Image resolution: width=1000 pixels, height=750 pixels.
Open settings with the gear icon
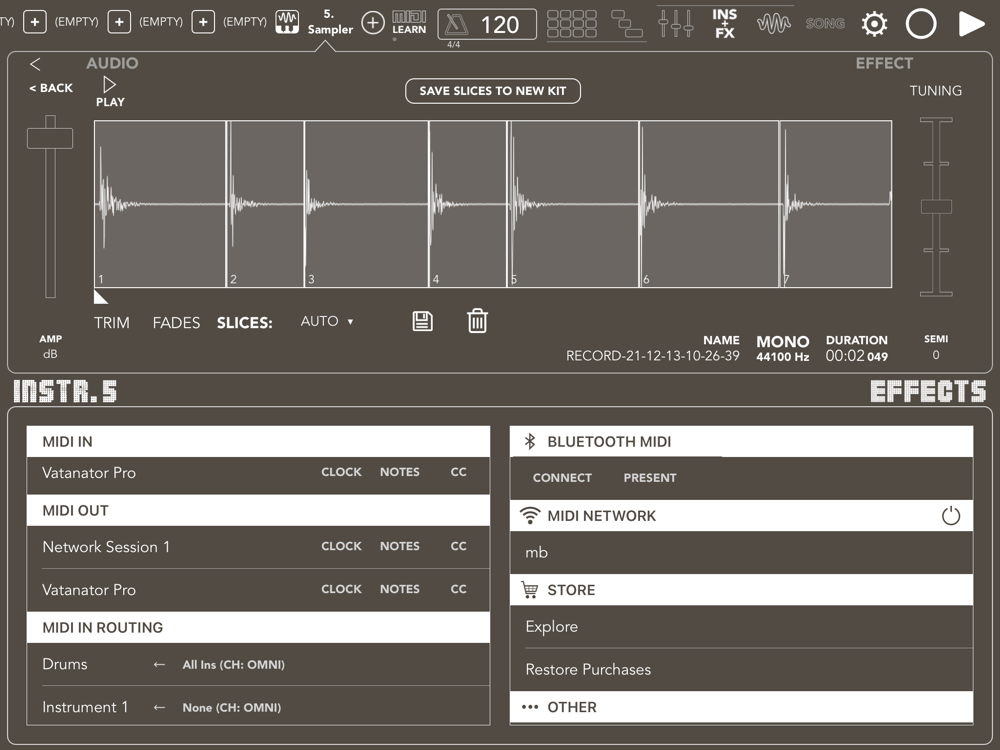tap(874, 24)
